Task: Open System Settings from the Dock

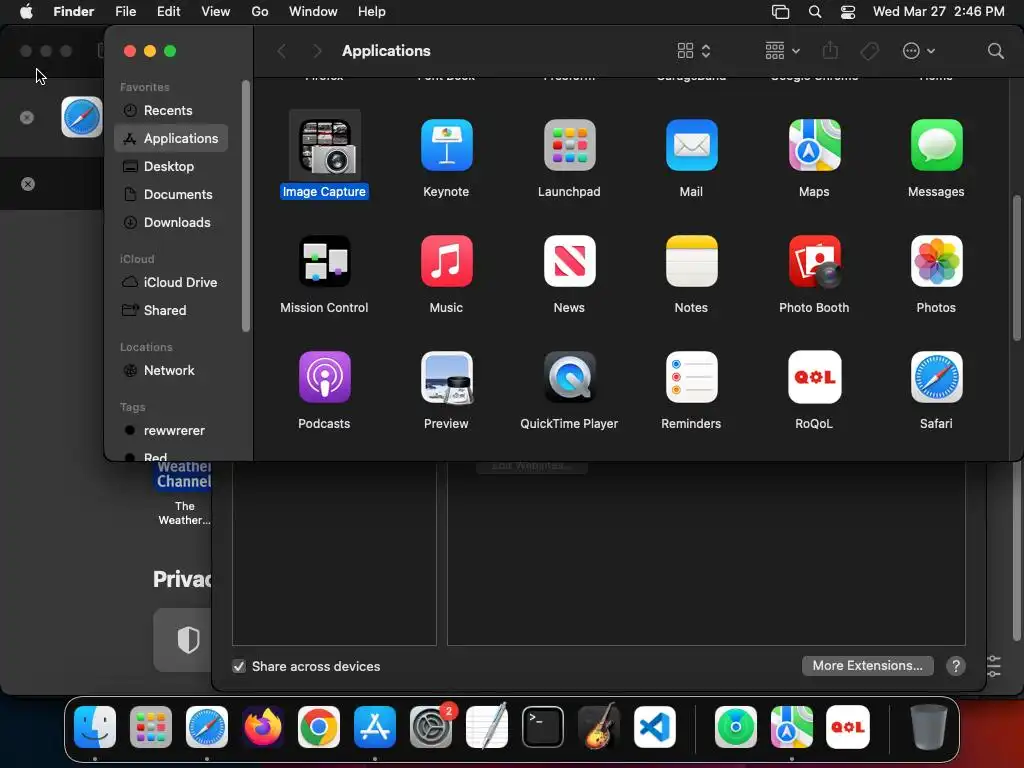Action: [x=431, y=727]
